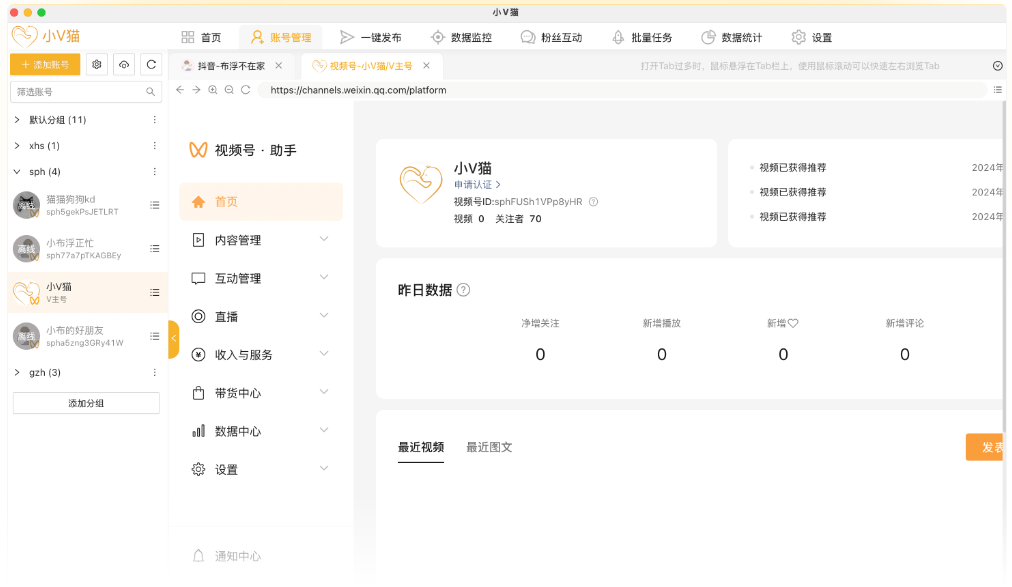Screen dimensions: 1012x587
Task: Zoom out the embedded page
Action: [x=229, y=90]
